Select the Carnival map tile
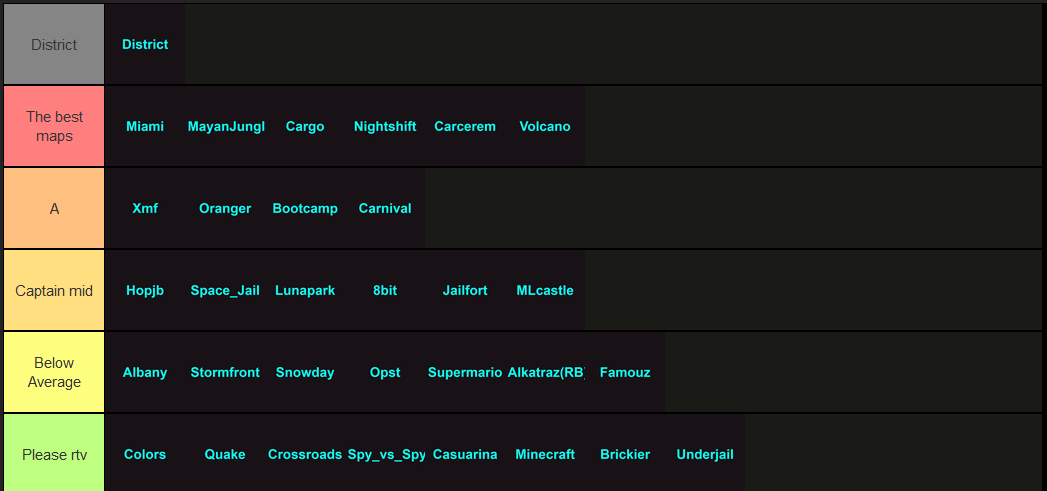The width and height of the screenshot is (1047, 491). [x=385, y=208]
